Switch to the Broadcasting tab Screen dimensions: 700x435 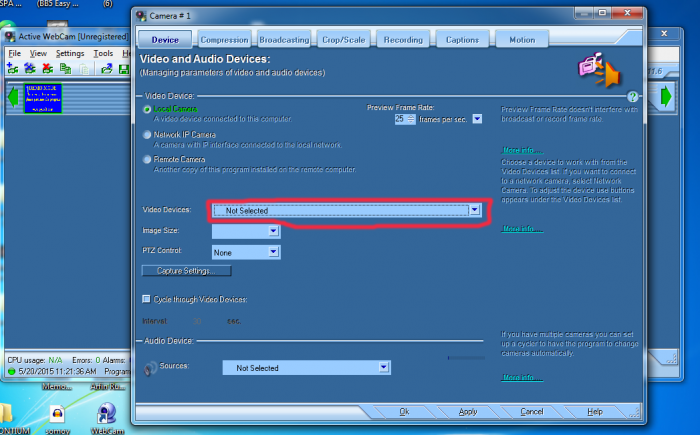point(284,40)
